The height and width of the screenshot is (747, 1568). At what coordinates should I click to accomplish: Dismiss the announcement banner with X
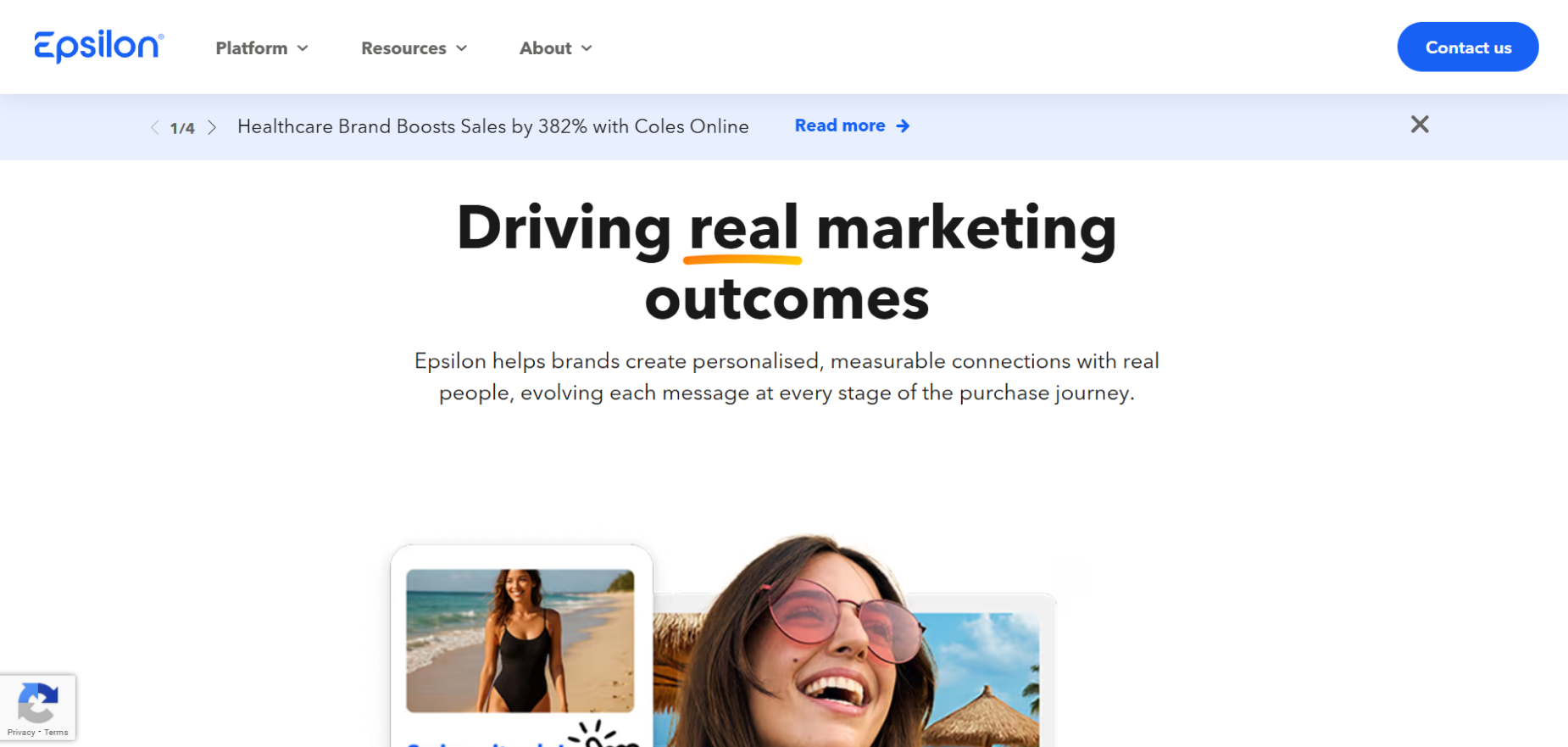(x=1420, y=125)
